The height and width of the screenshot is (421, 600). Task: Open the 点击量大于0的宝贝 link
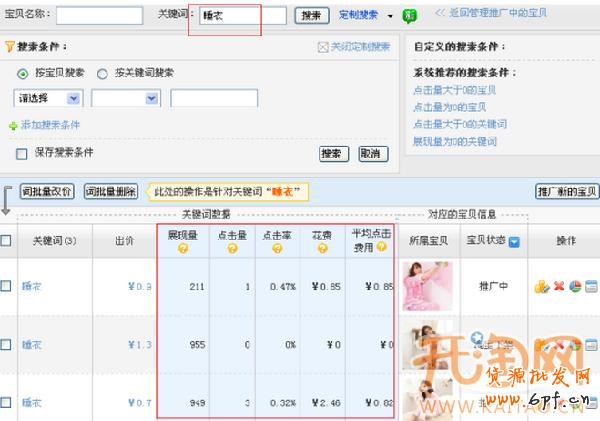455,90
